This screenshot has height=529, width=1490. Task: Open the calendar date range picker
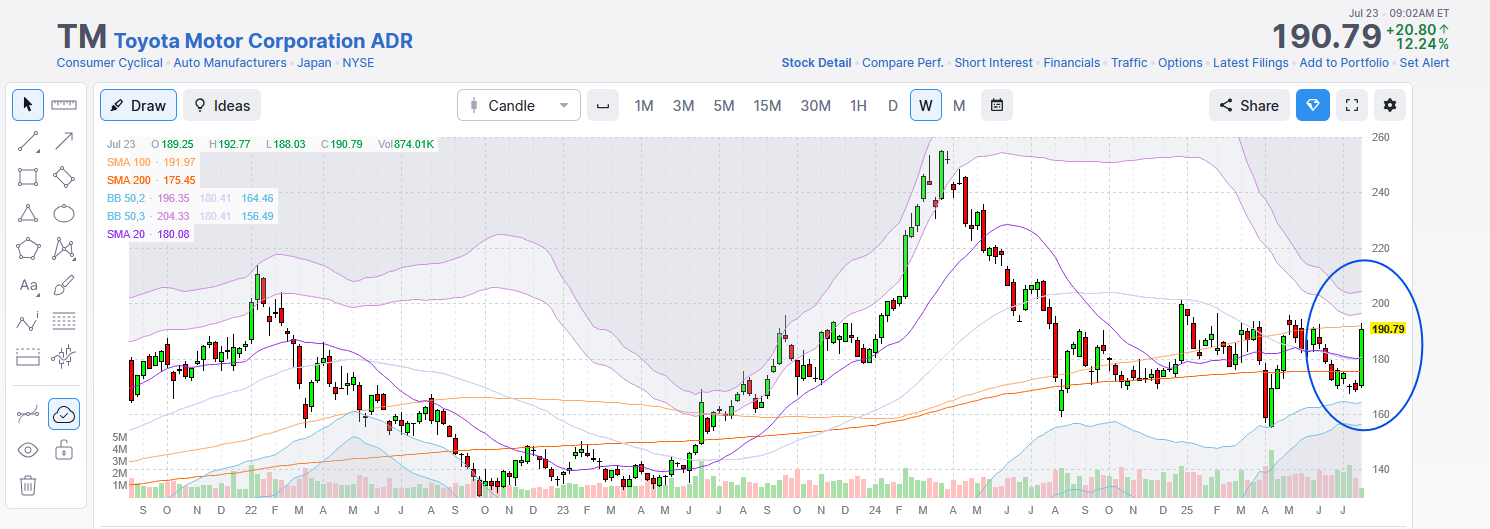tap(997, 105)
